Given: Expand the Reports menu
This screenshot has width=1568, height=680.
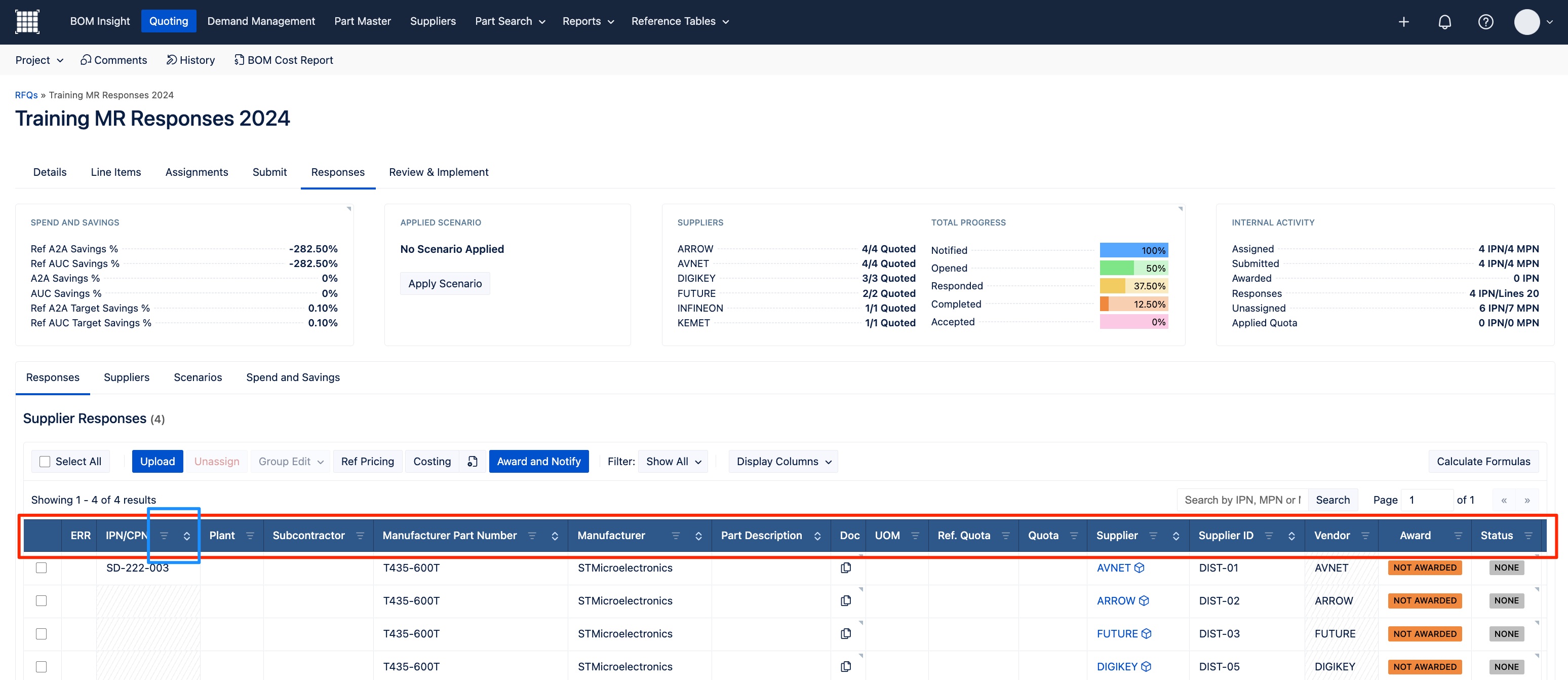Looking at the screenshot, I should click(588, 21).
